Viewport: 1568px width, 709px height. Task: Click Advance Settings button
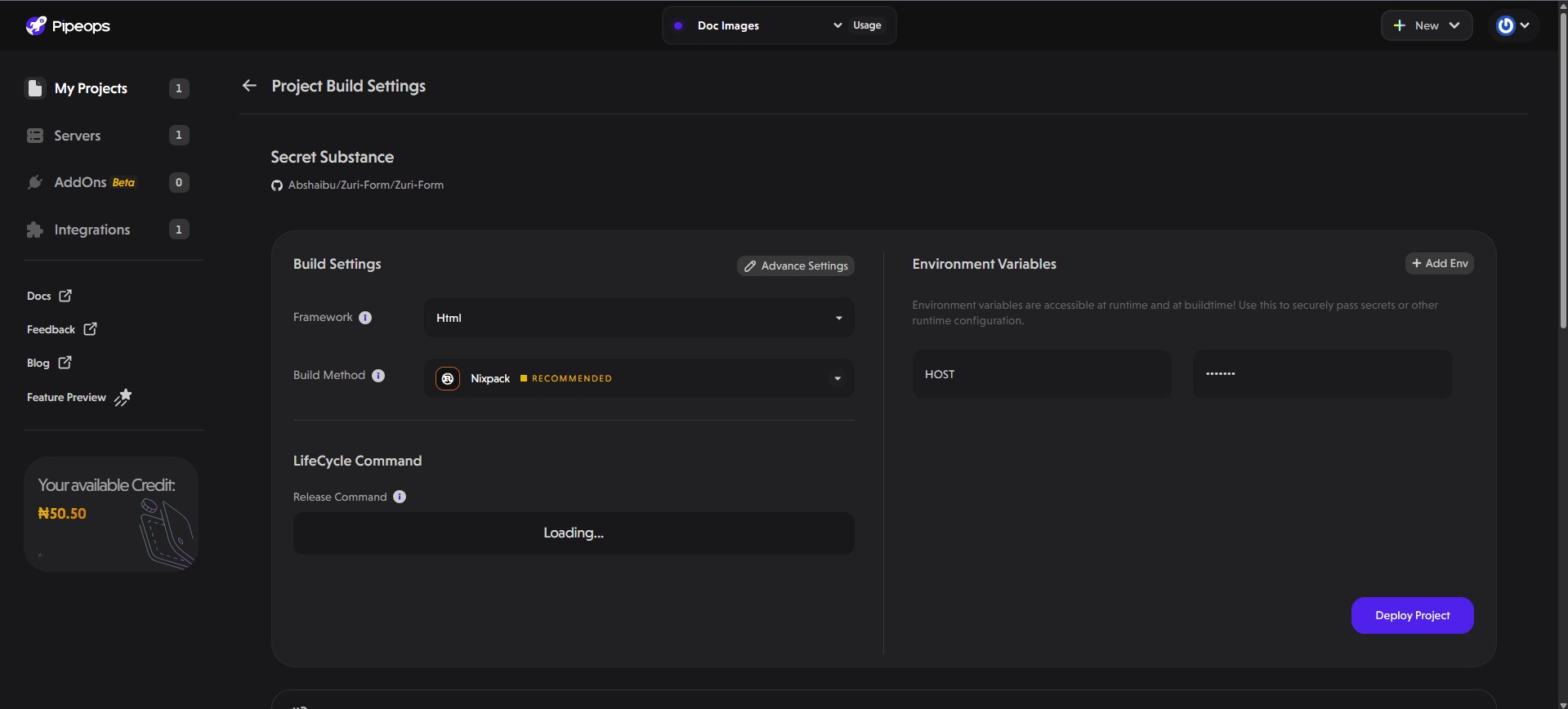(x=796, y=266)
